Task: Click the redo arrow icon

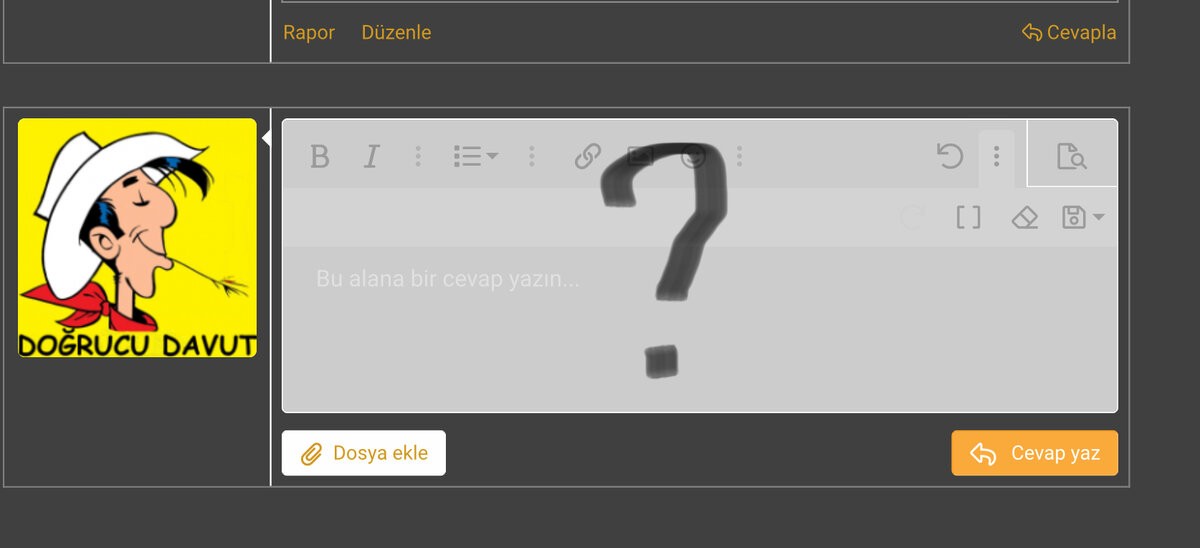Action: [912, 217]
